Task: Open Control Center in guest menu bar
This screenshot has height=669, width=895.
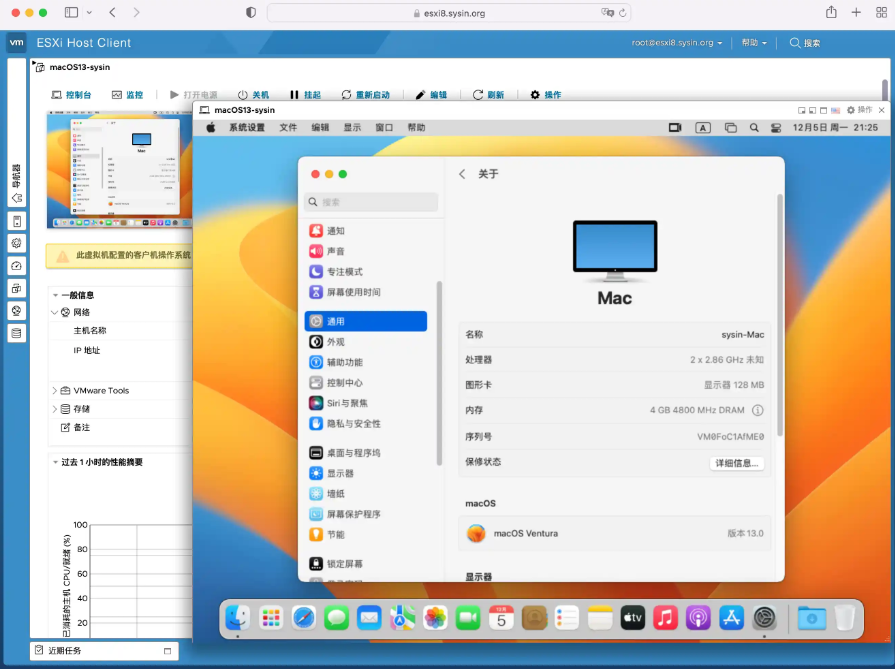Action: pyautogui.click(x=776, y=128)
